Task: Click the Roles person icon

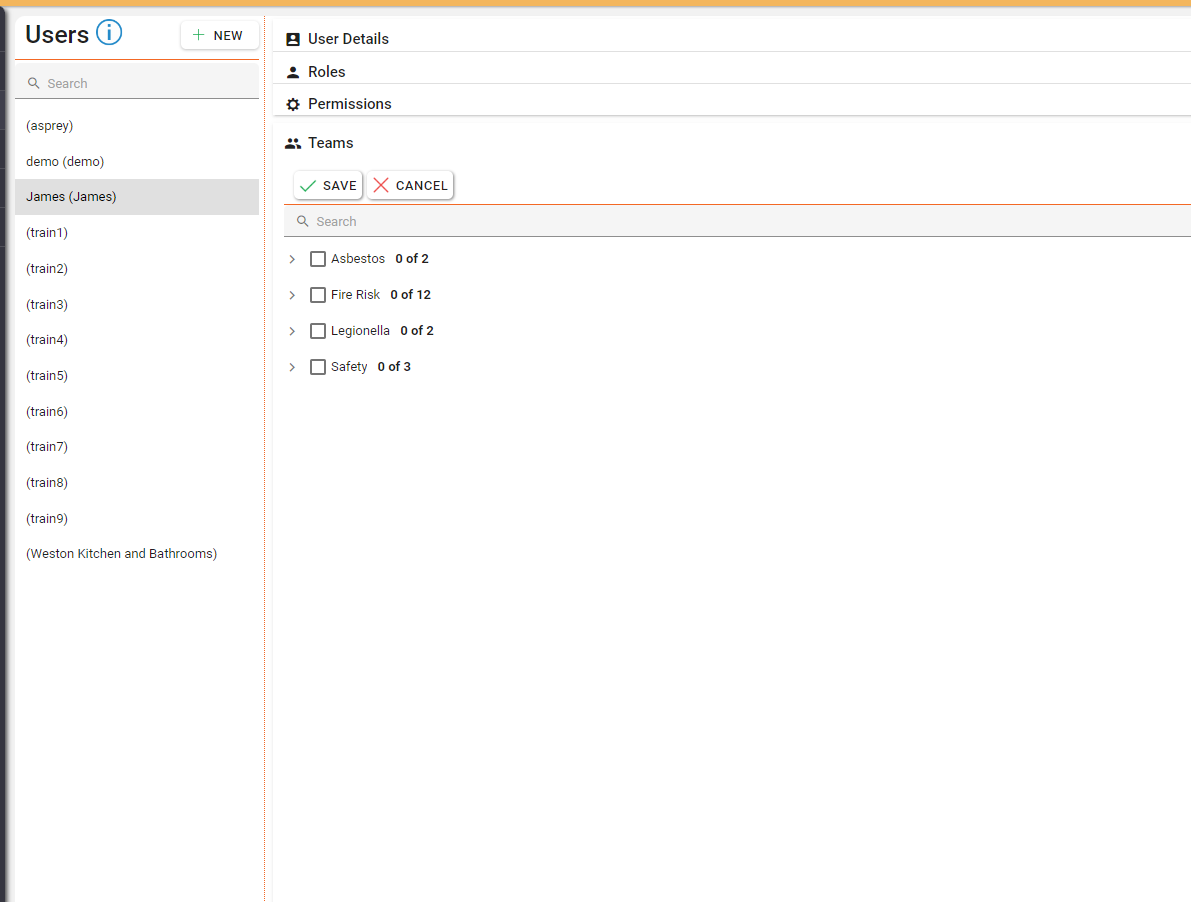Action: 293,72
